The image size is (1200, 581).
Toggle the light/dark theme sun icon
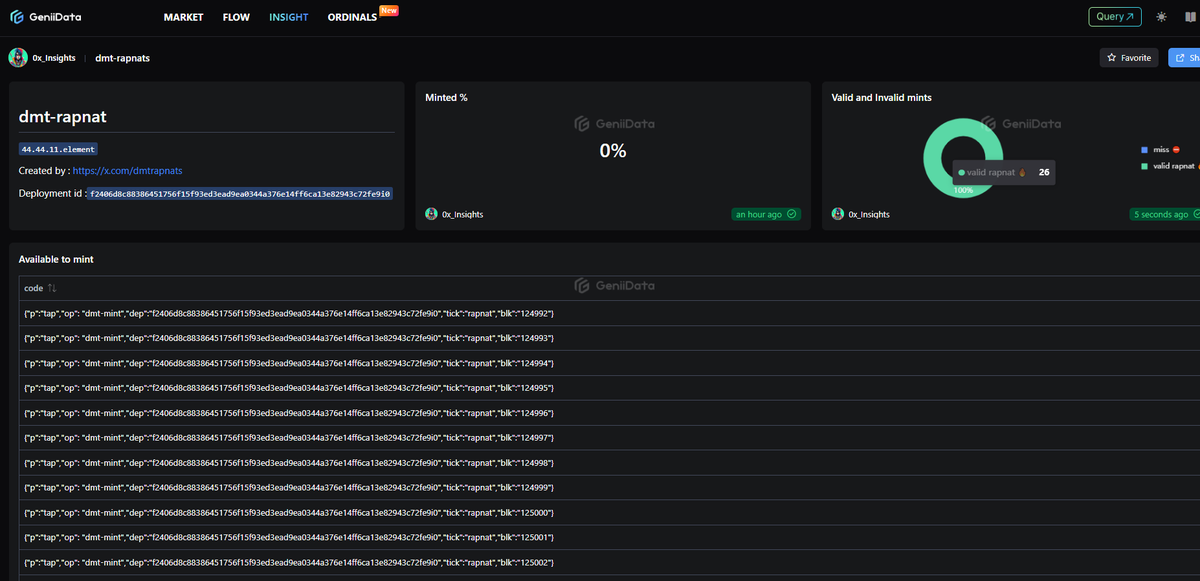(1161, 17)
